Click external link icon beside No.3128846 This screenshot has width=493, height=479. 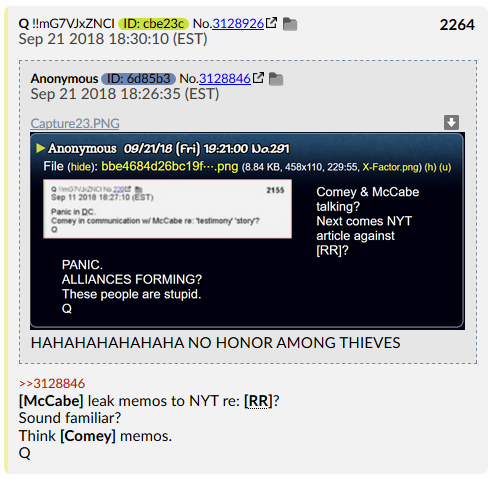[258, 78]
